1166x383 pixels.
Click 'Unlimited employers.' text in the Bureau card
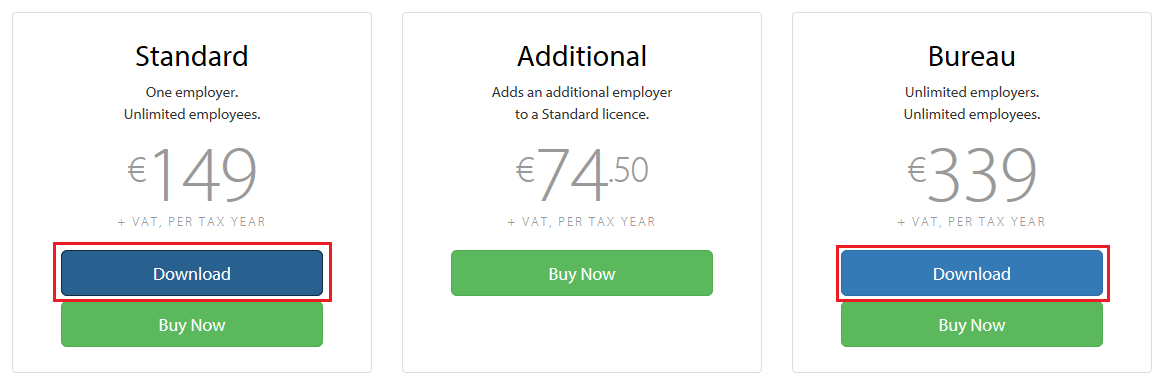pyautogui.click(x=971, y=94)
